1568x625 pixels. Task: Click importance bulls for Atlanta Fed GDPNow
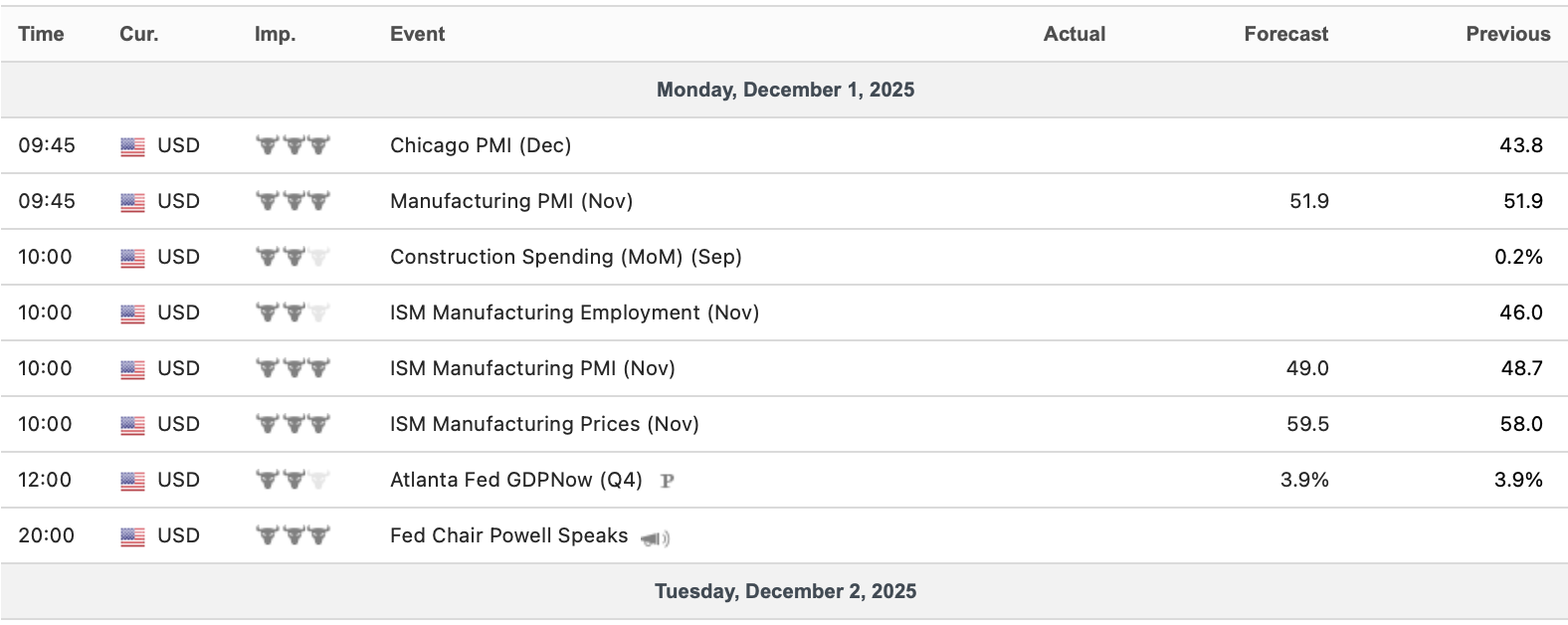pyautogui.click(x=293, y=480)
